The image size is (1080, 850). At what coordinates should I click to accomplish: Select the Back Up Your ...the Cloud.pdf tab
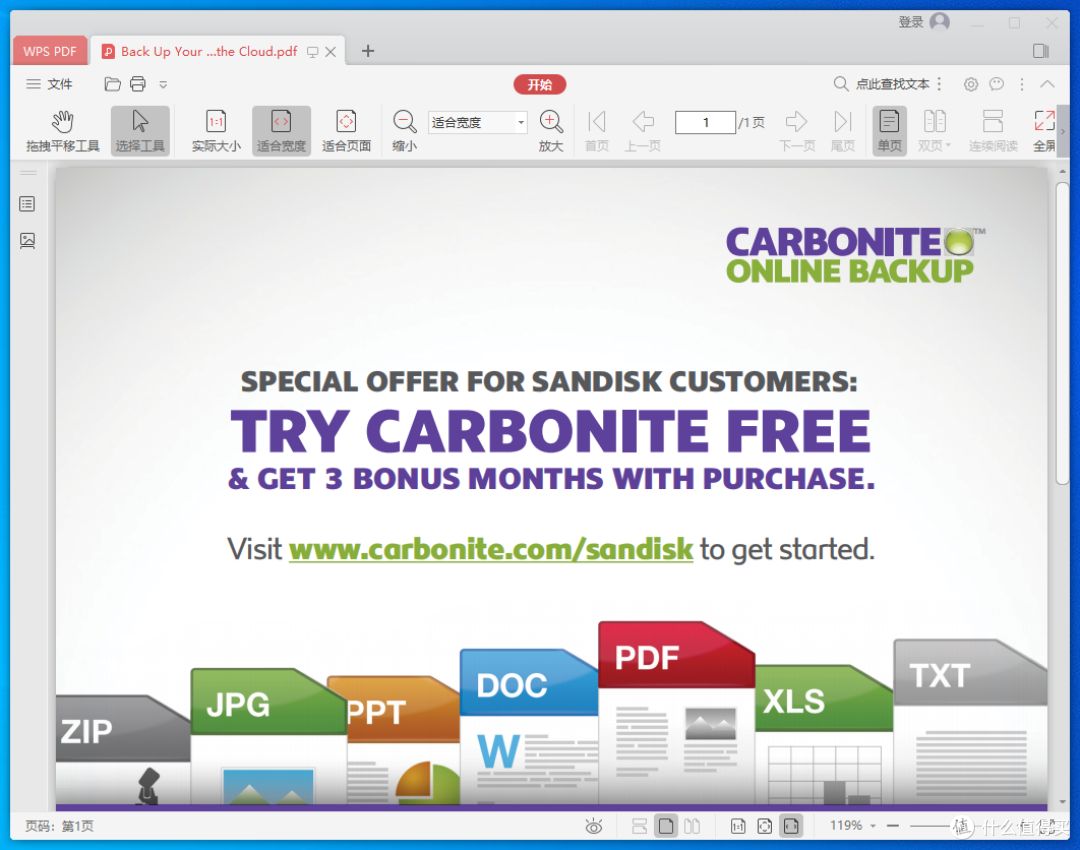pyautogui.click(x=209, y=51)
